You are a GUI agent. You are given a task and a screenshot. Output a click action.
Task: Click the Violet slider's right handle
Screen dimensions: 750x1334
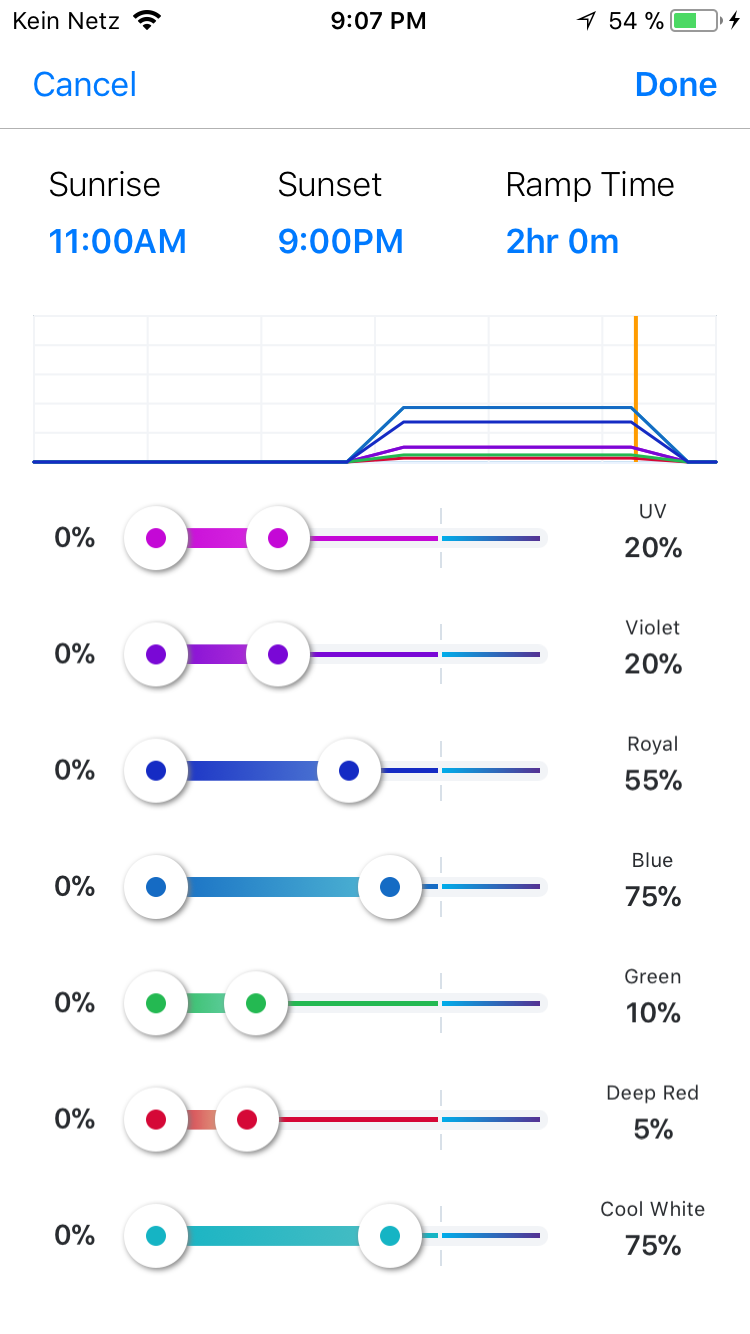[x=278, y=655]
